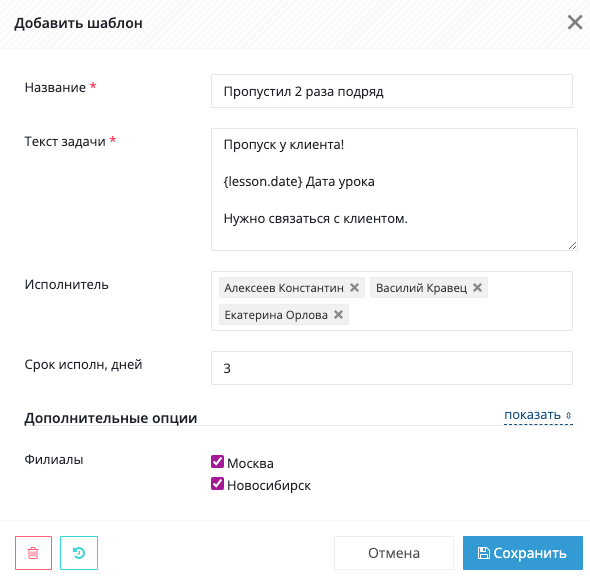Click the history restore icon button
The height and width of the screenshot is (581, 590).
79,553
